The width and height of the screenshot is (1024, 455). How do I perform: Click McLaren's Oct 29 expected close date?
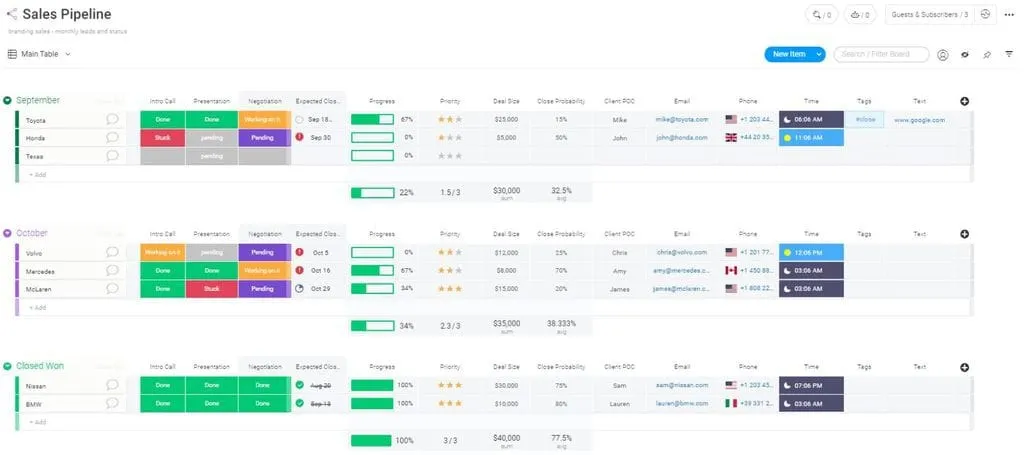(320, 289)
